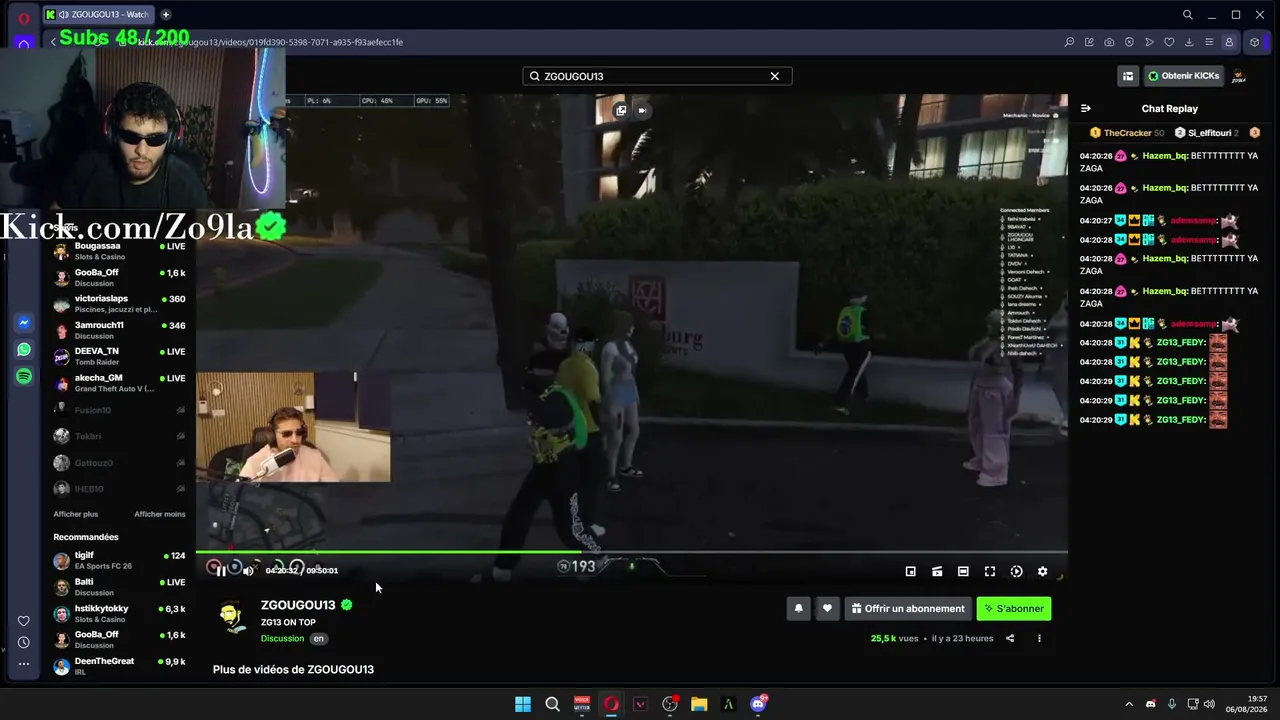This screenshot has width=1280, height=720.
Task: Click the ad blocker shield icon
Action: (1129, 42)
